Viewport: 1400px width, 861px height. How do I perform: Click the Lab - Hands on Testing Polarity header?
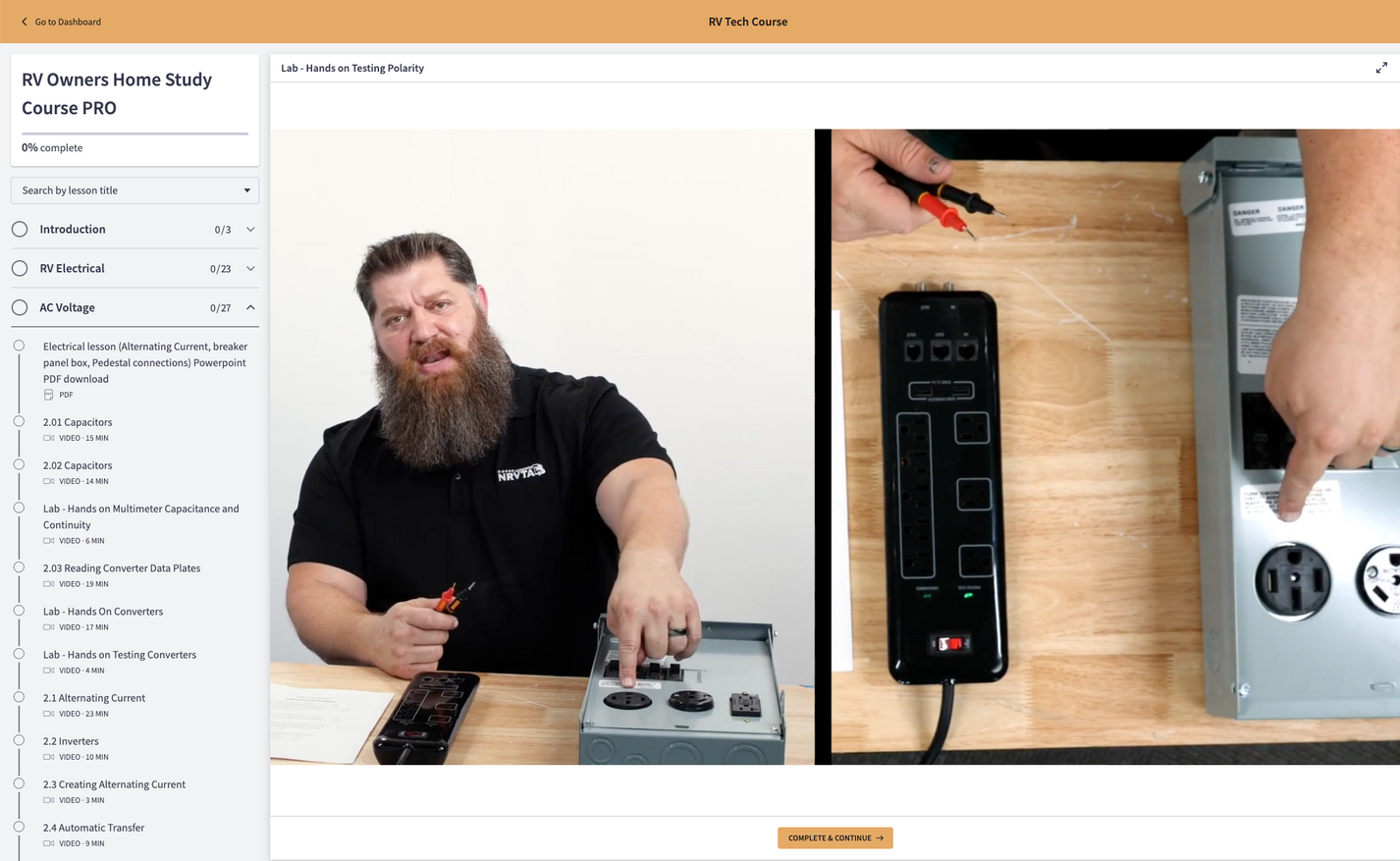(351, 68)
